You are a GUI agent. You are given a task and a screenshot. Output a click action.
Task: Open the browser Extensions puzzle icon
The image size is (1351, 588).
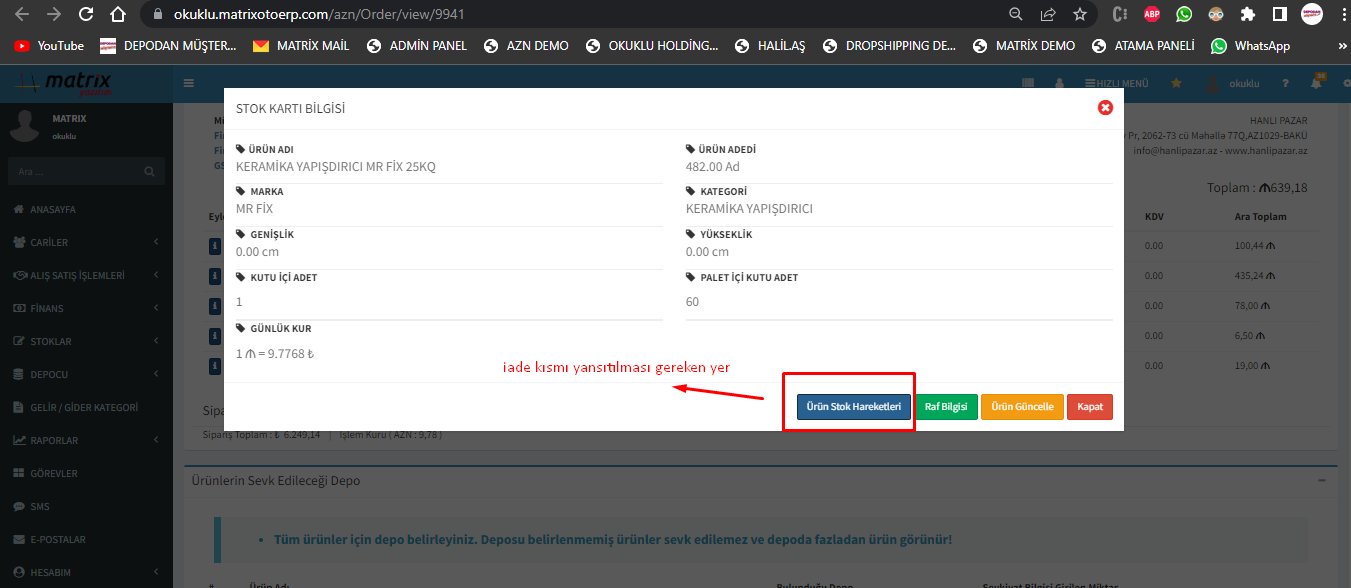tap(1247, 14)
